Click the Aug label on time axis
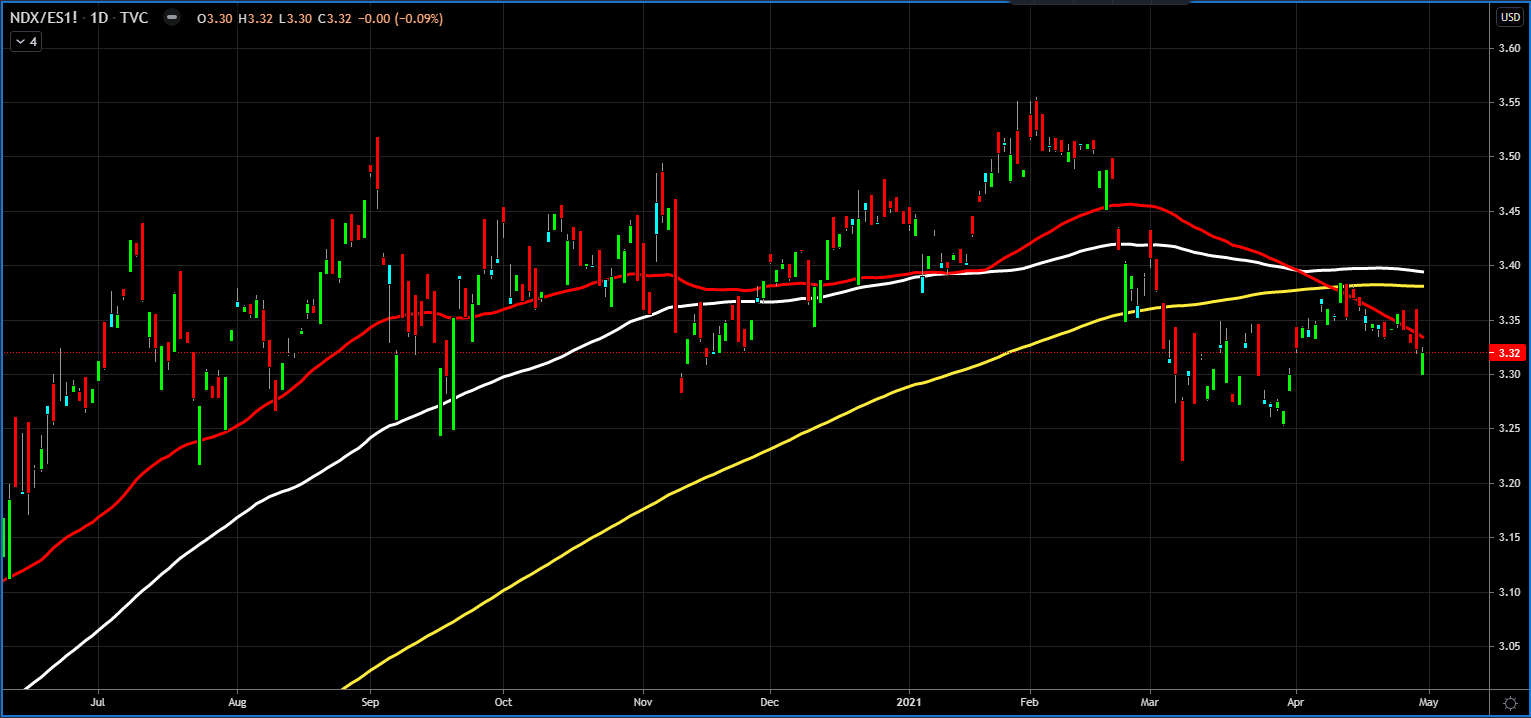Viewport: 1531px width, 718px height. (x=237, y=703)
